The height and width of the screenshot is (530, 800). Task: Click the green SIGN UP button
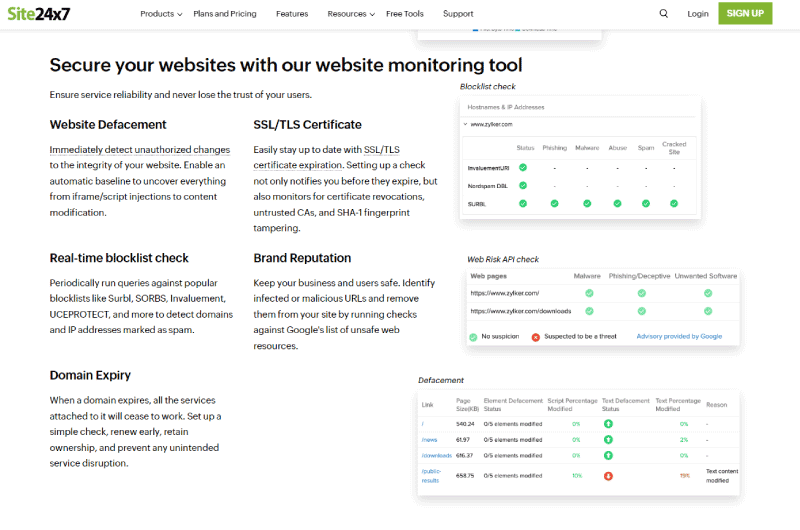point(745,13)
